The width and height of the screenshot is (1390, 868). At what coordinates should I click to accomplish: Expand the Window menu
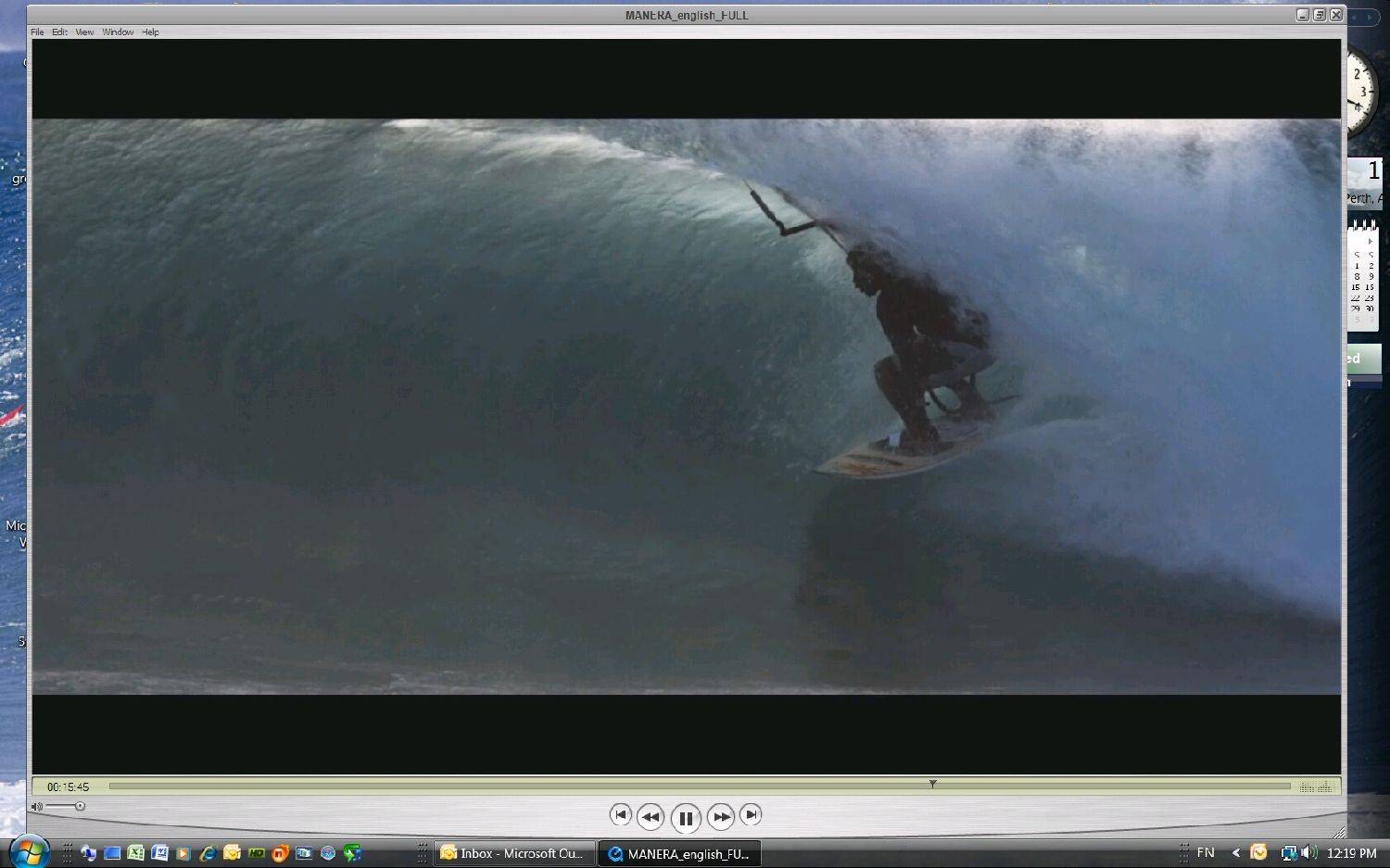[x=118, y=32]
